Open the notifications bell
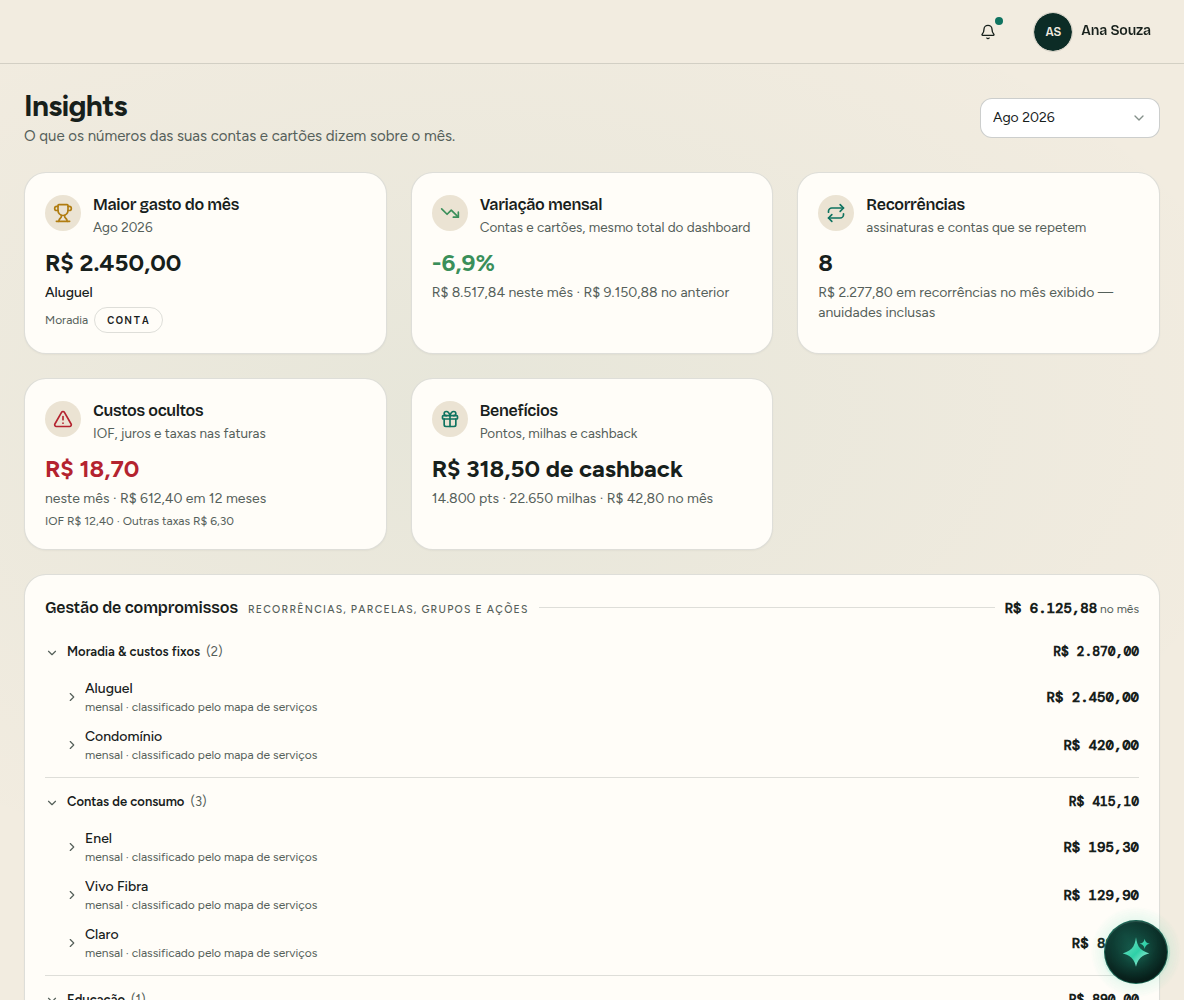Viewport: 1184px width, 1000px height. (988, 32)
